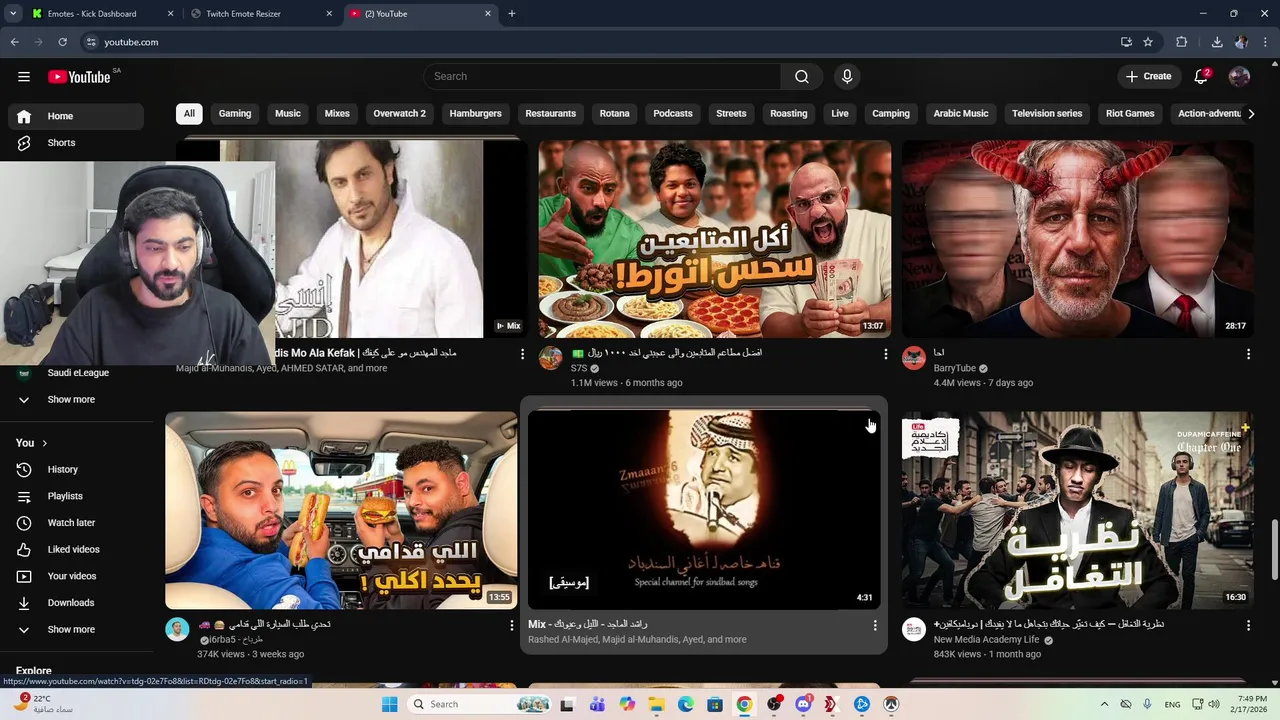Screen dimensions: 1280x720
Task: Open Your videos page
Action: (76, 576)
